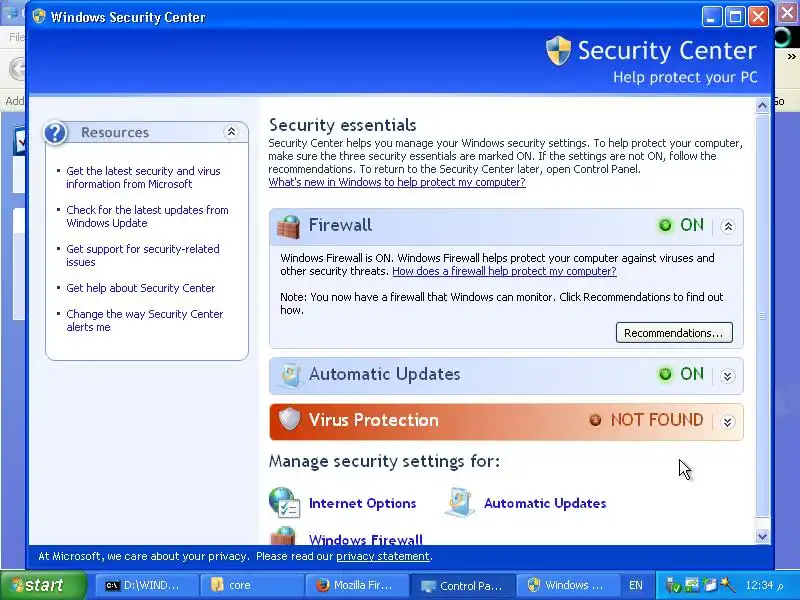Open the privacy statement link
This screenshot has height=600, width=800.
point(383,556)
